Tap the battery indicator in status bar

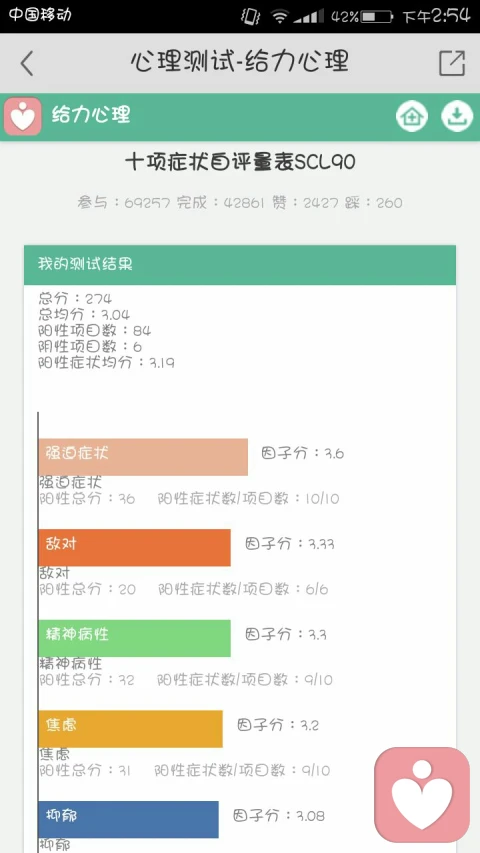[376, 16]
